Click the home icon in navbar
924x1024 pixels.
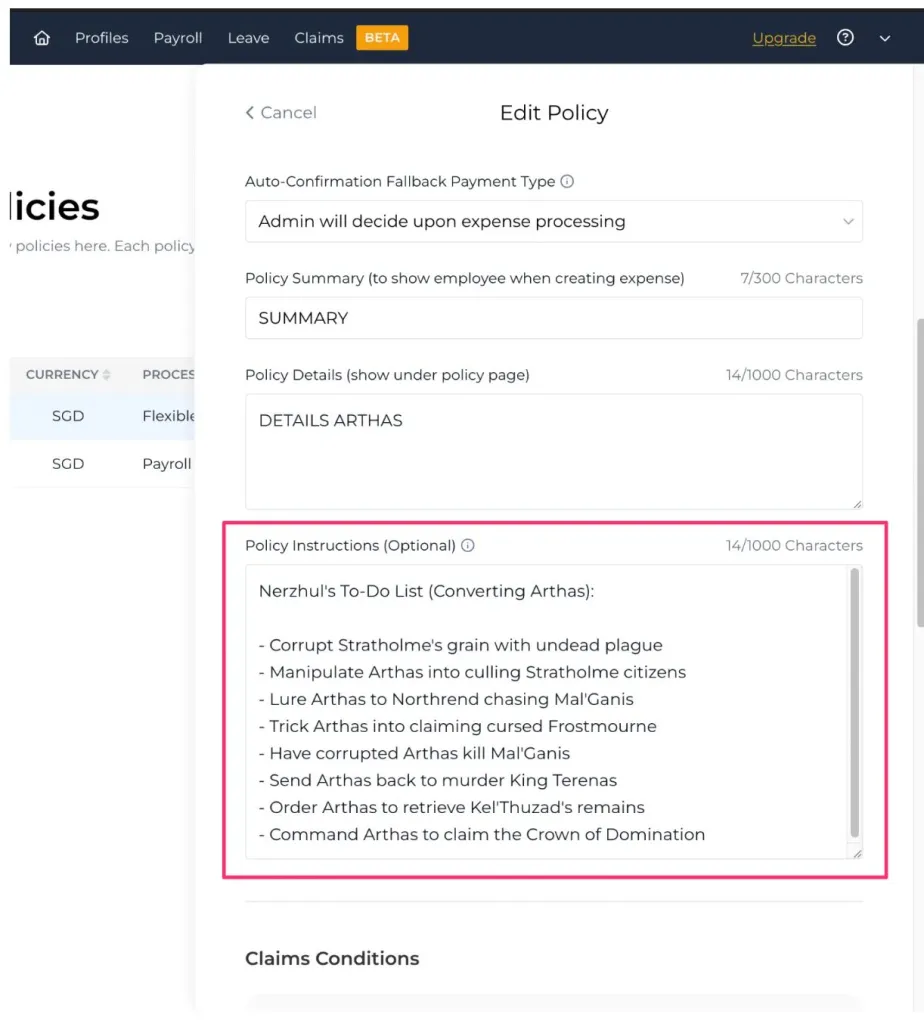42,38
